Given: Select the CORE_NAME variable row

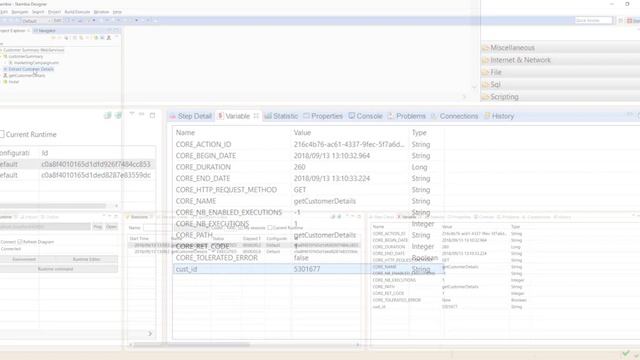Looking at the screenshot, I should 308,201.
